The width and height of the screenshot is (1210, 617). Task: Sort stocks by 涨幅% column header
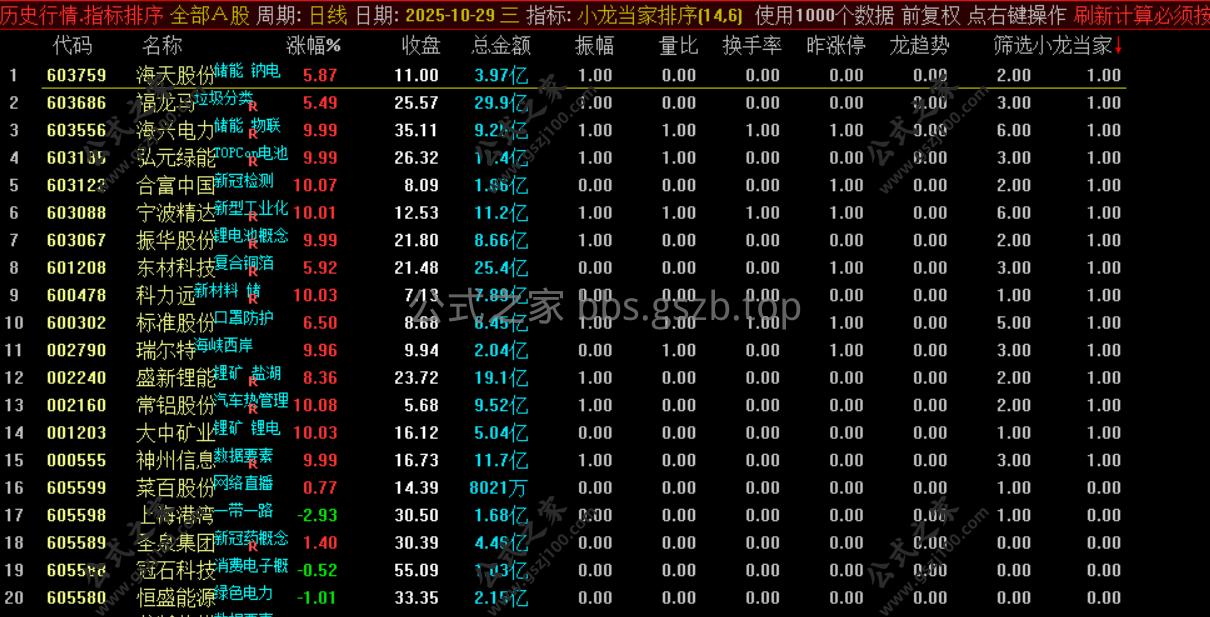314,46
